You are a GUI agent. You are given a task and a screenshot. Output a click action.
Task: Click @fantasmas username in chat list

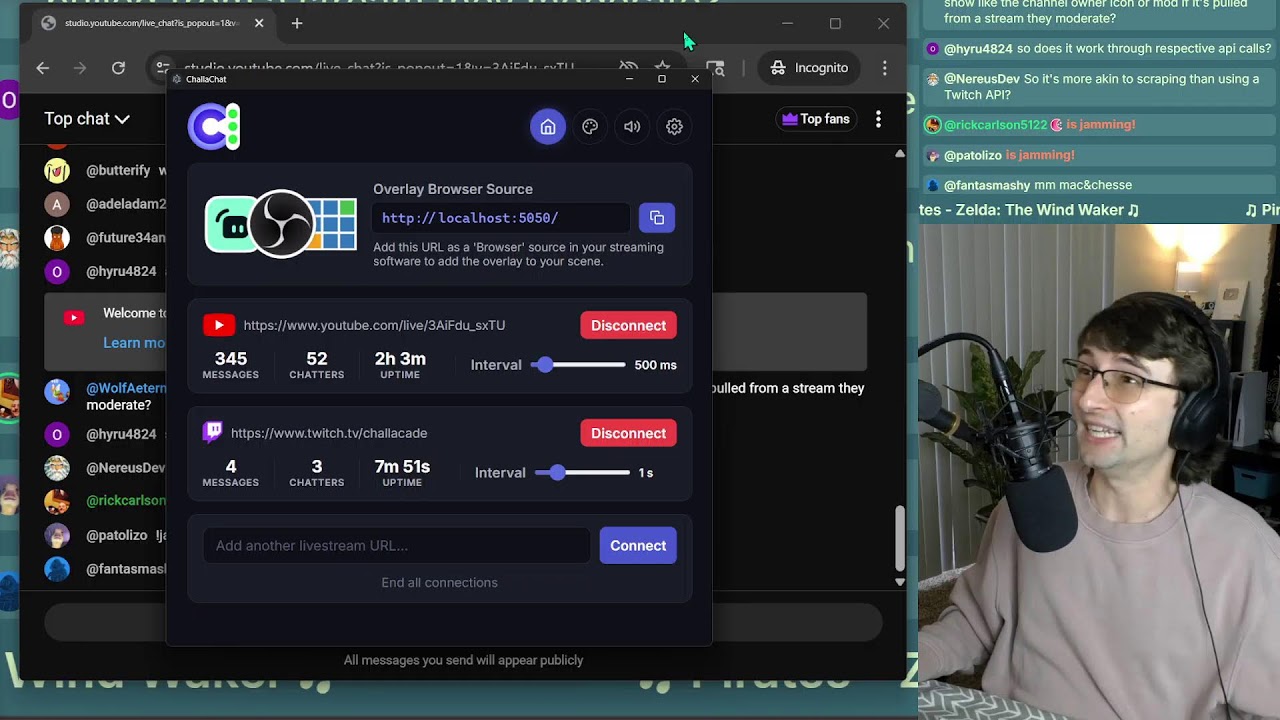pos(126,569)
